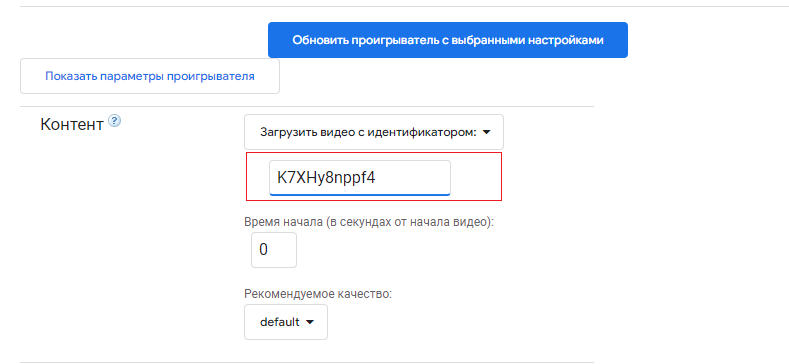Click the text Загрузить видео с идентификатором

[368, 132]
